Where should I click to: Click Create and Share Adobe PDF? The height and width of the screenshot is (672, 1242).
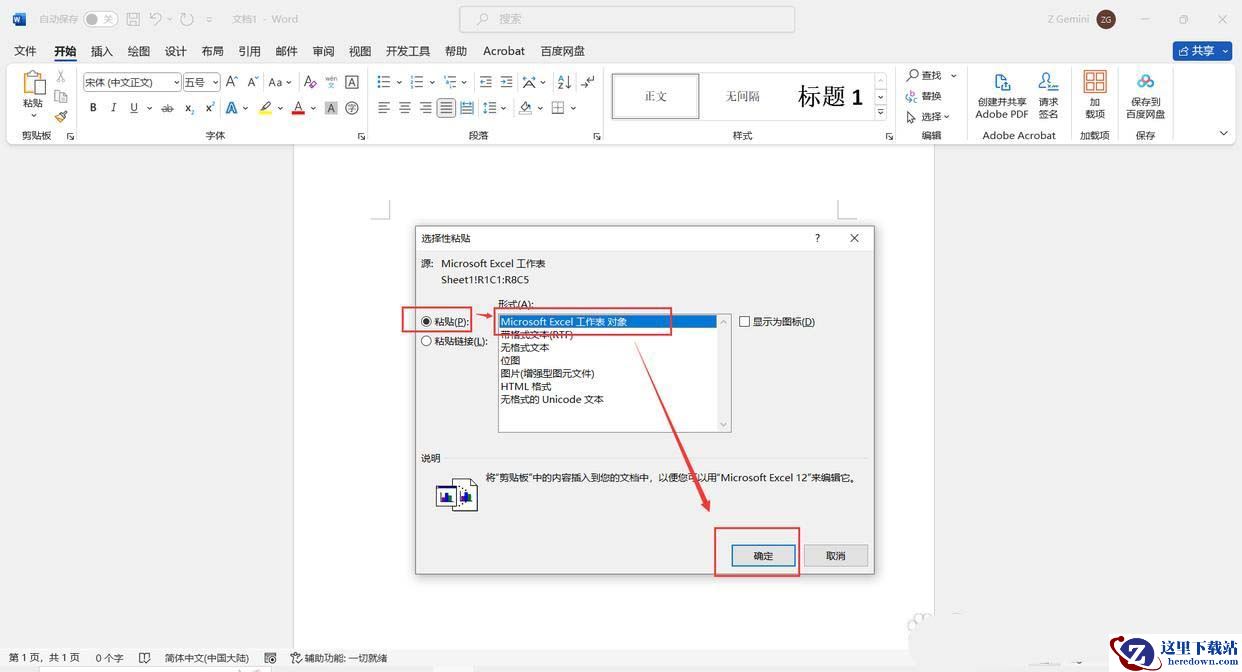[x=1002, y=96]
